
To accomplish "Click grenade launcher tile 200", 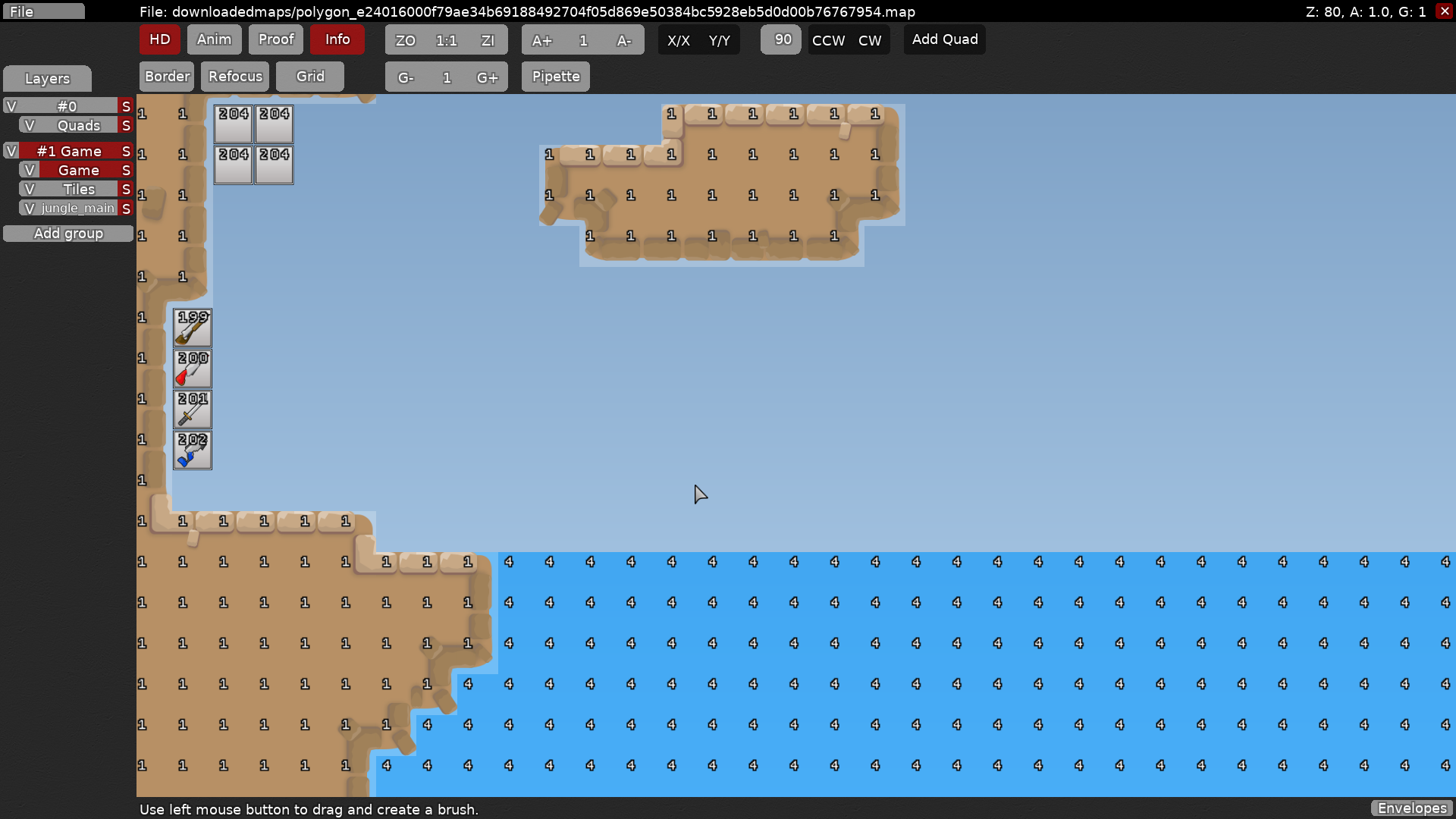I will click(x=193, y=369).
